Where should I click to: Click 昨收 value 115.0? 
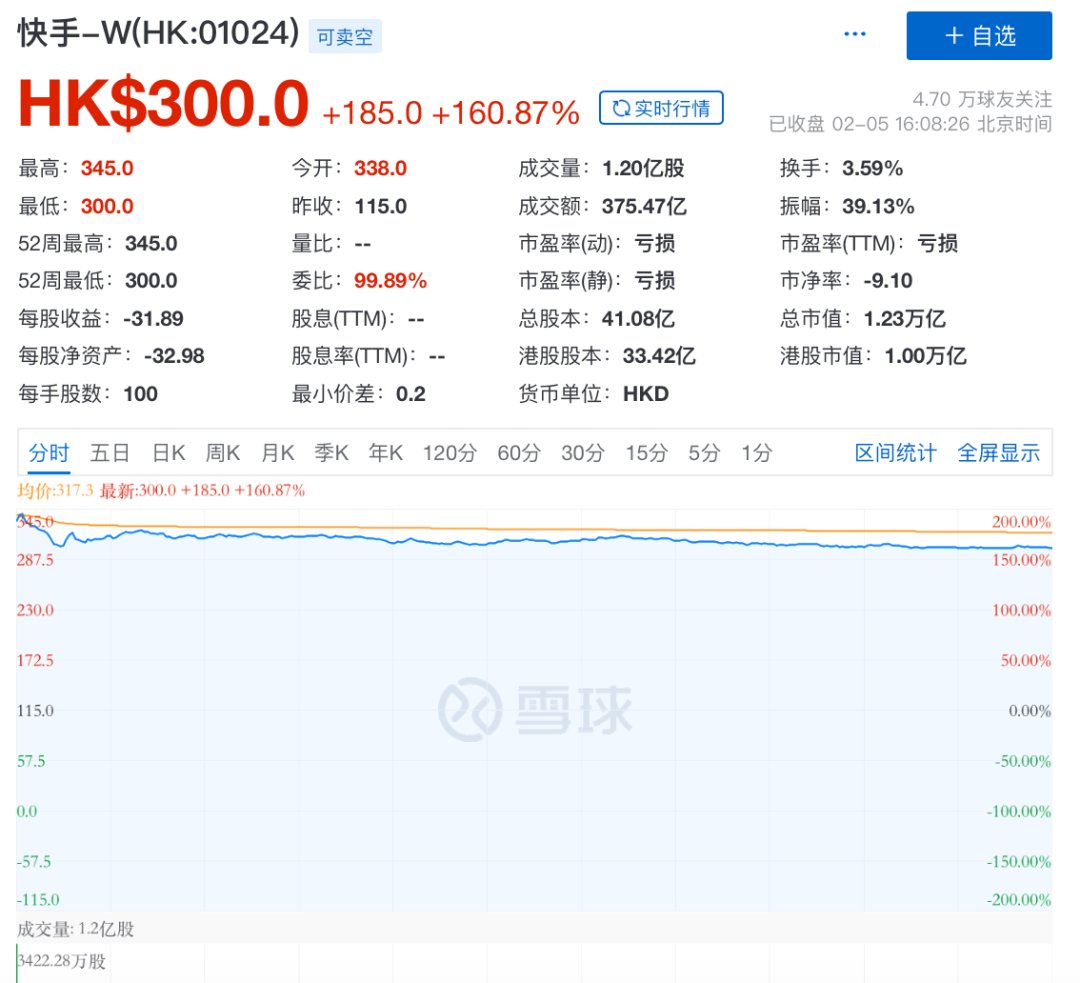click(x=380, y=206)
